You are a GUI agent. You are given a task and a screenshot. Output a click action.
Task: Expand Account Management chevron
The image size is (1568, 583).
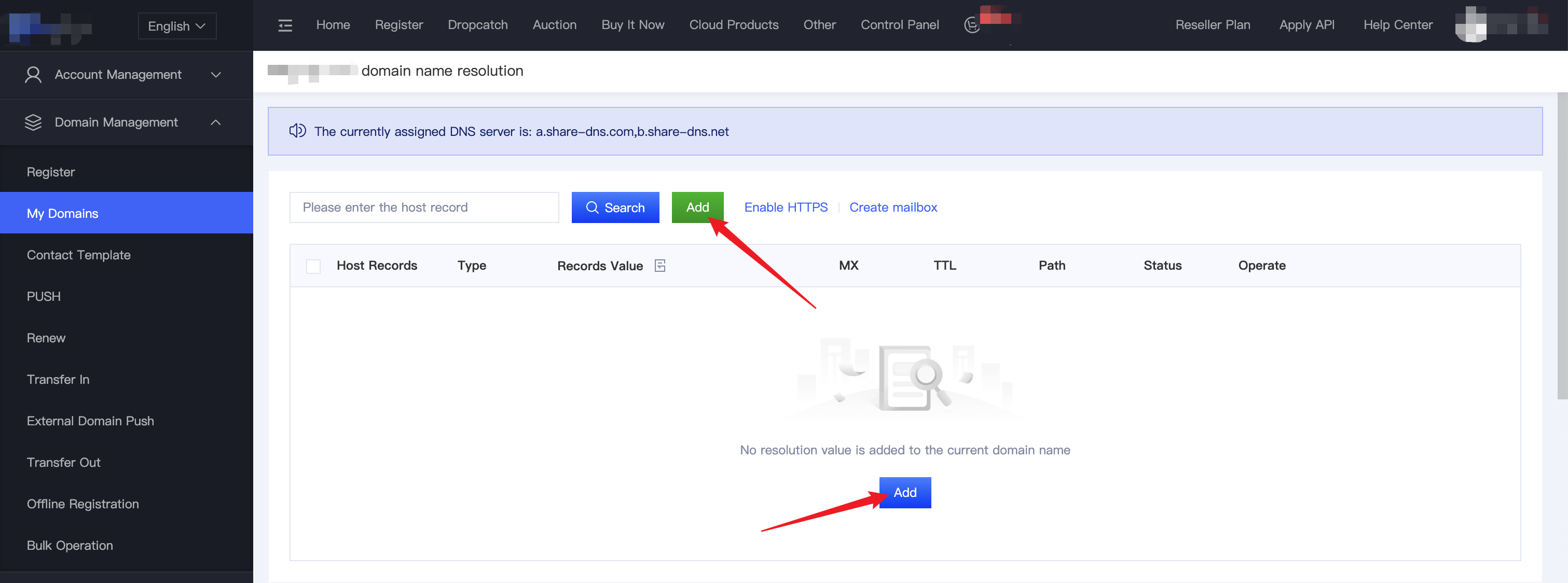click(215, 74)
